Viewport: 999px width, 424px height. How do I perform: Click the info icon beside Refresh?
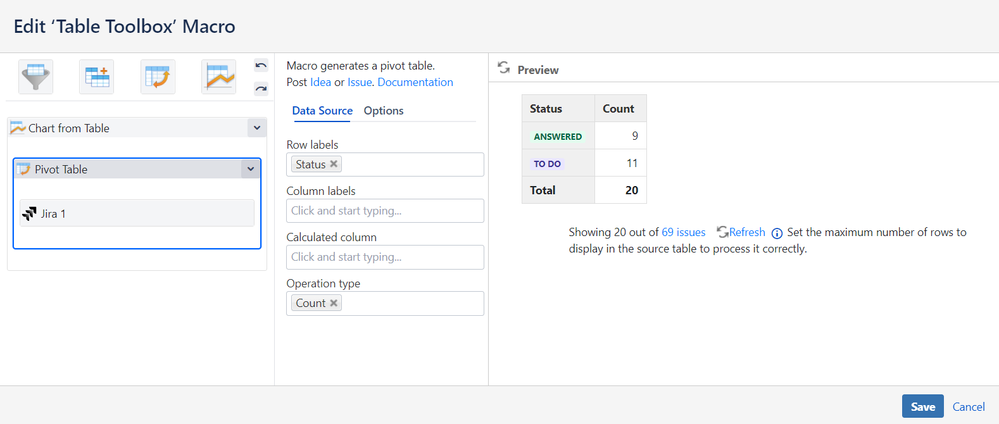click(x=776, y=233)
